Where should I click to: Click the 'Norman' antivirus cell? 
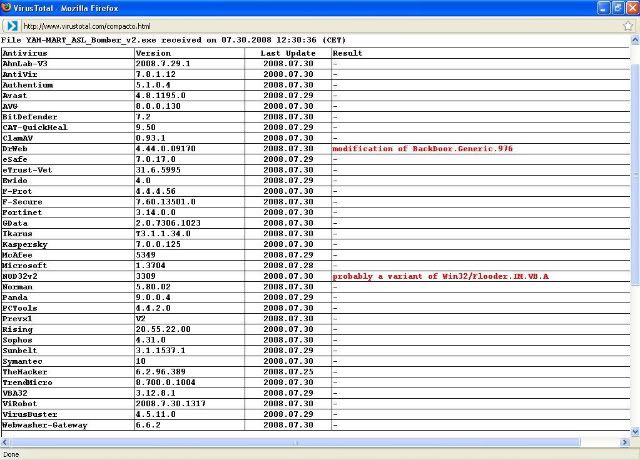click(x=68, y=287)
